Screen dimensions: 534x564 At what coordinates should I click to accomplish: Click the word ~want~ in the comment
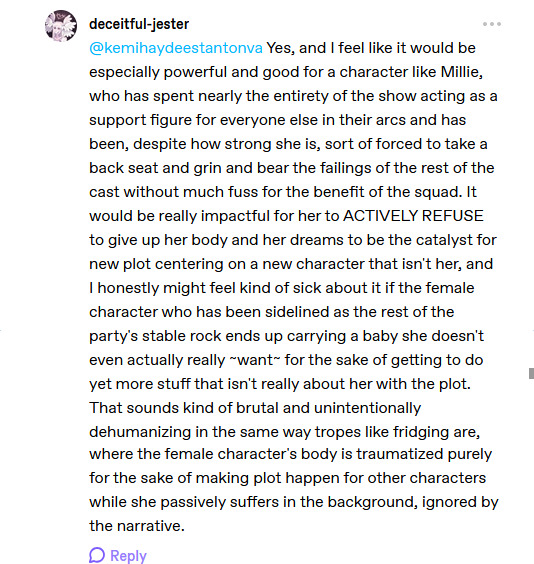(255, 360)
